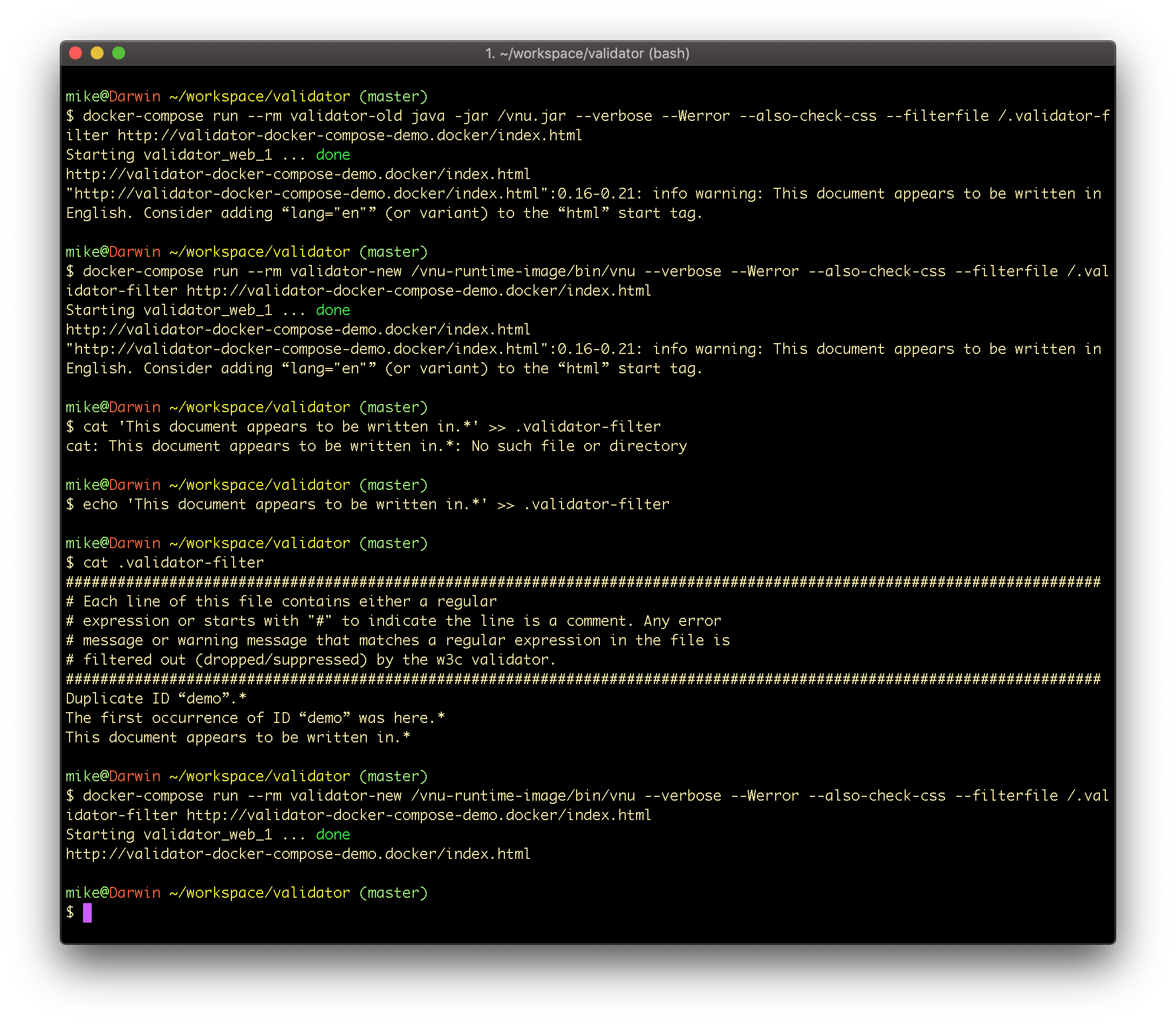This screenshot has height=1024, width=1176.
Task: Click 'The first occurrence of ID “demo”' line
Action: 255,718
